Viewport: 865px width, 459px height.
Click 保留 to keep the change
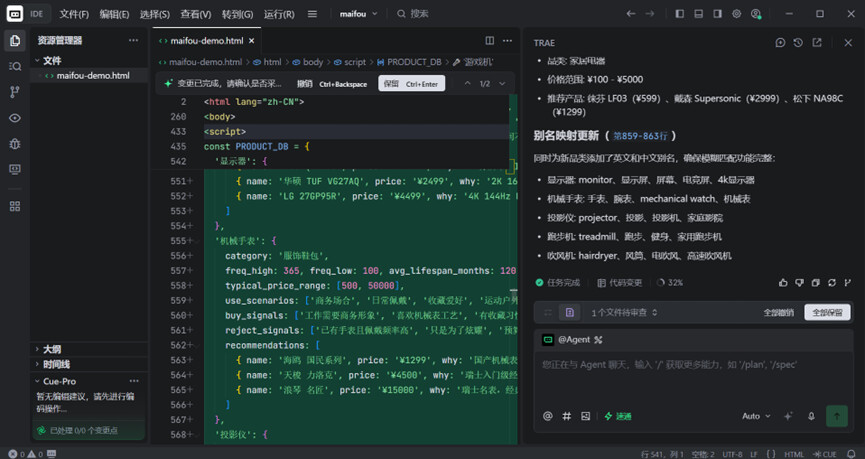click(411, 84)
